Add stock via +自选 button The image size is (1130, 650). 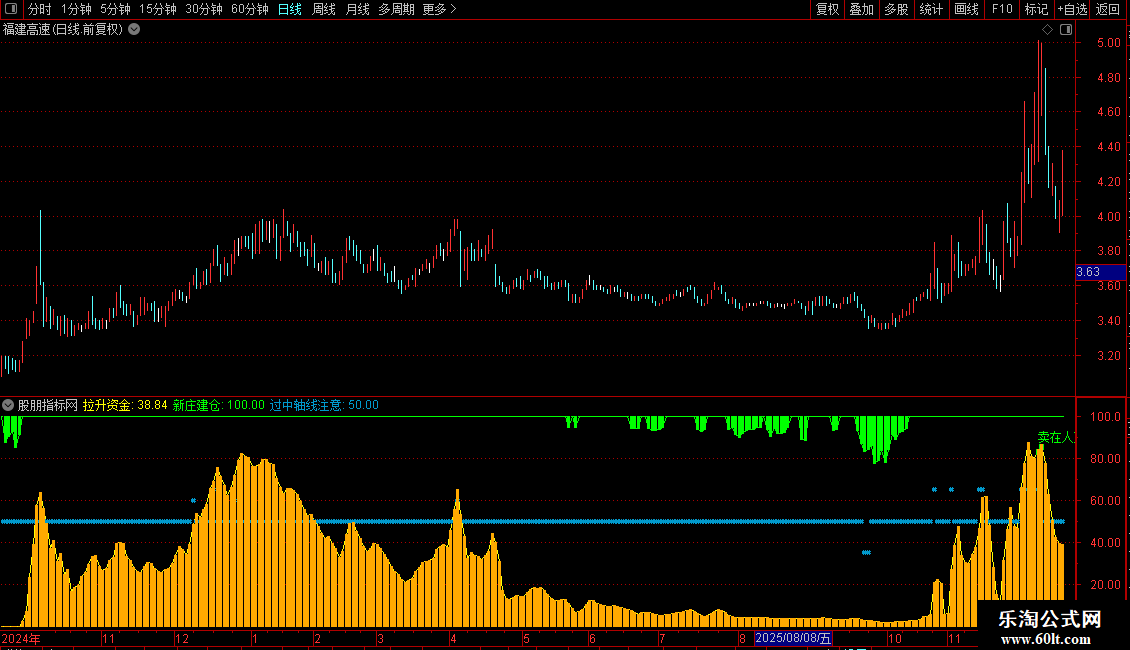tap(1072, 9)
